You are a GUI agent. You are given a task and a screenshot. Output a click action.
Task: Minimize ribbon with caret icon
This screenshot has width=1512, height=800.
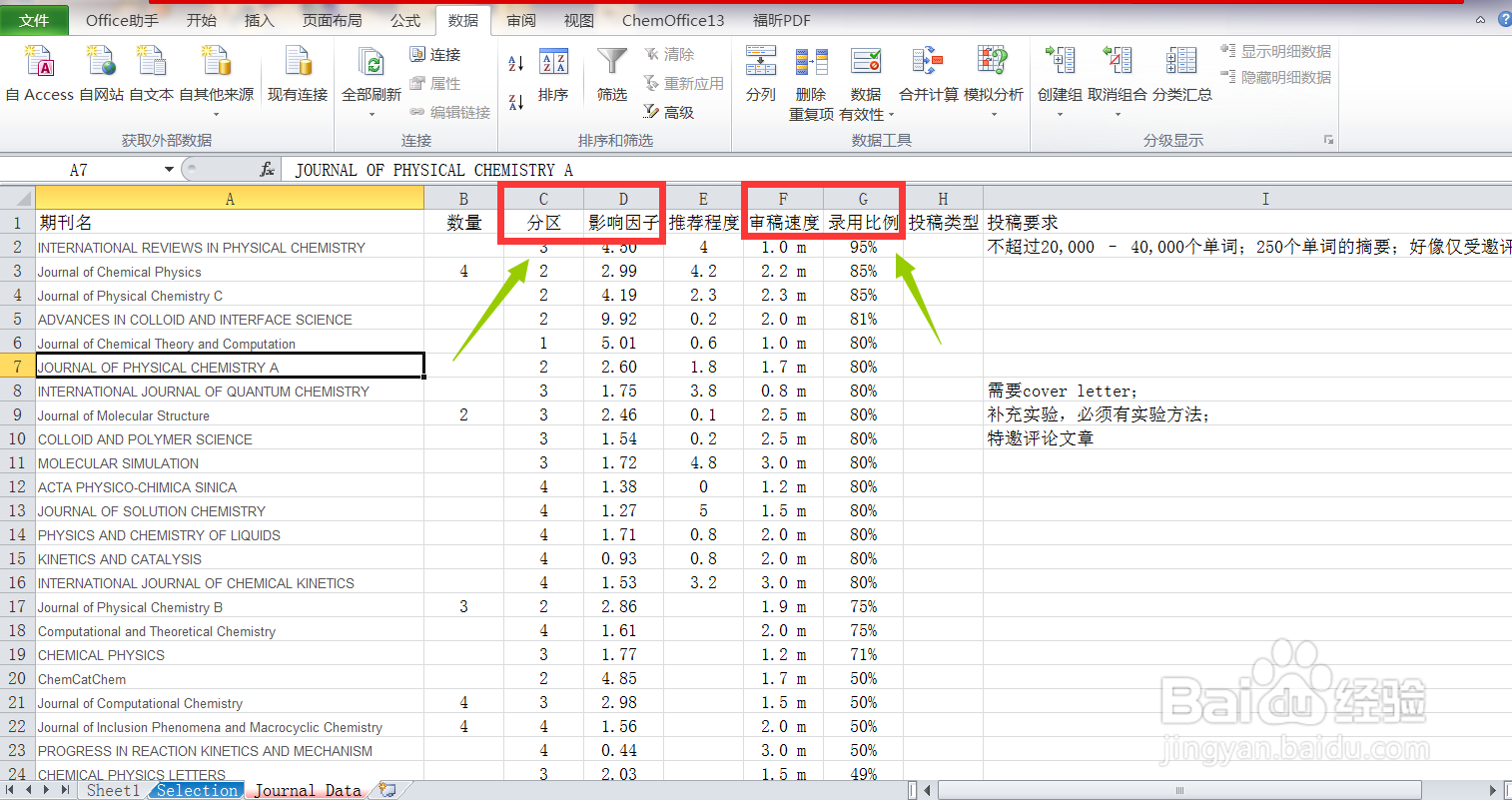(1480, 20)
